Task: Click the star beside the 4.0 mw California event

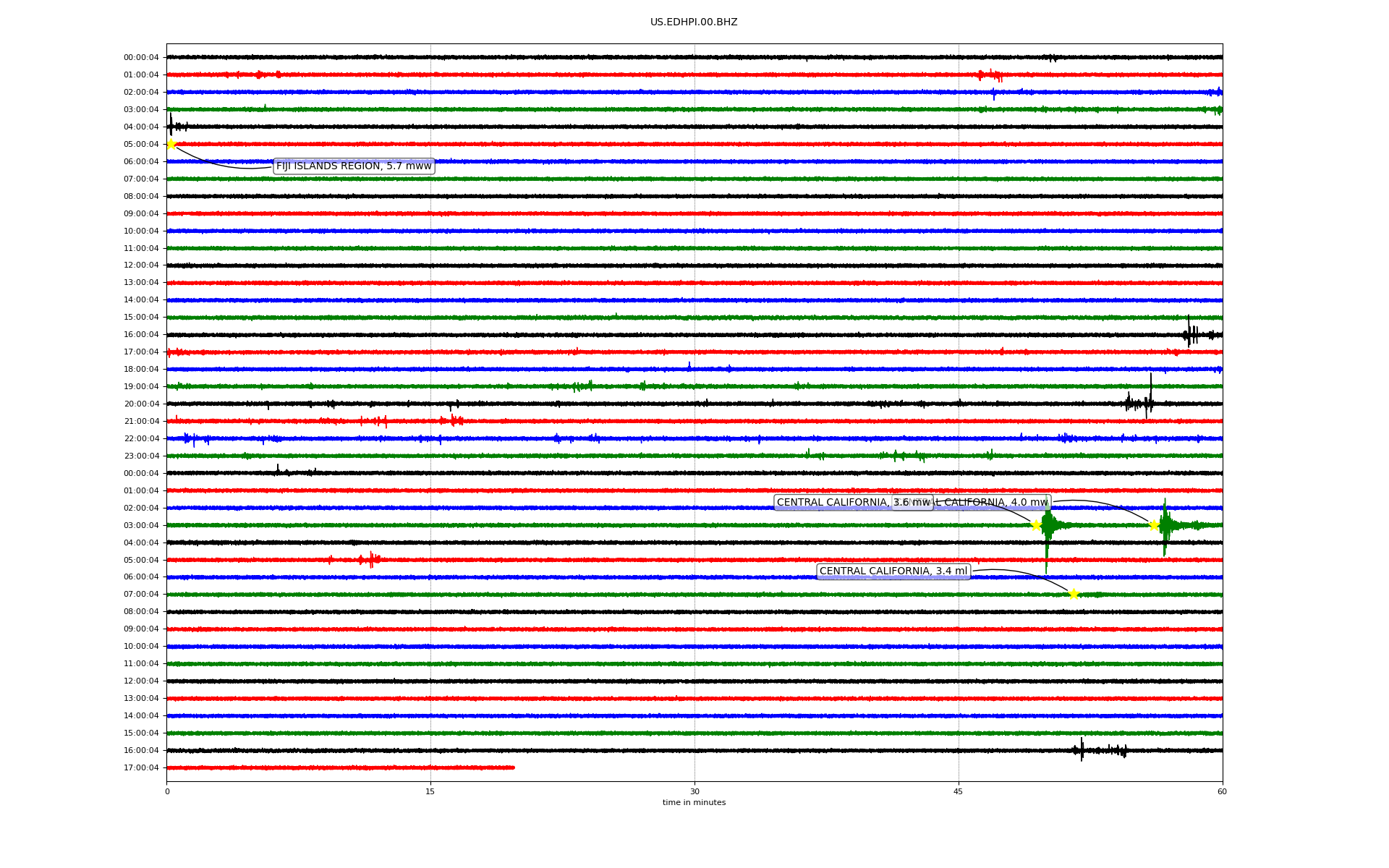Action: point(1154,525)
